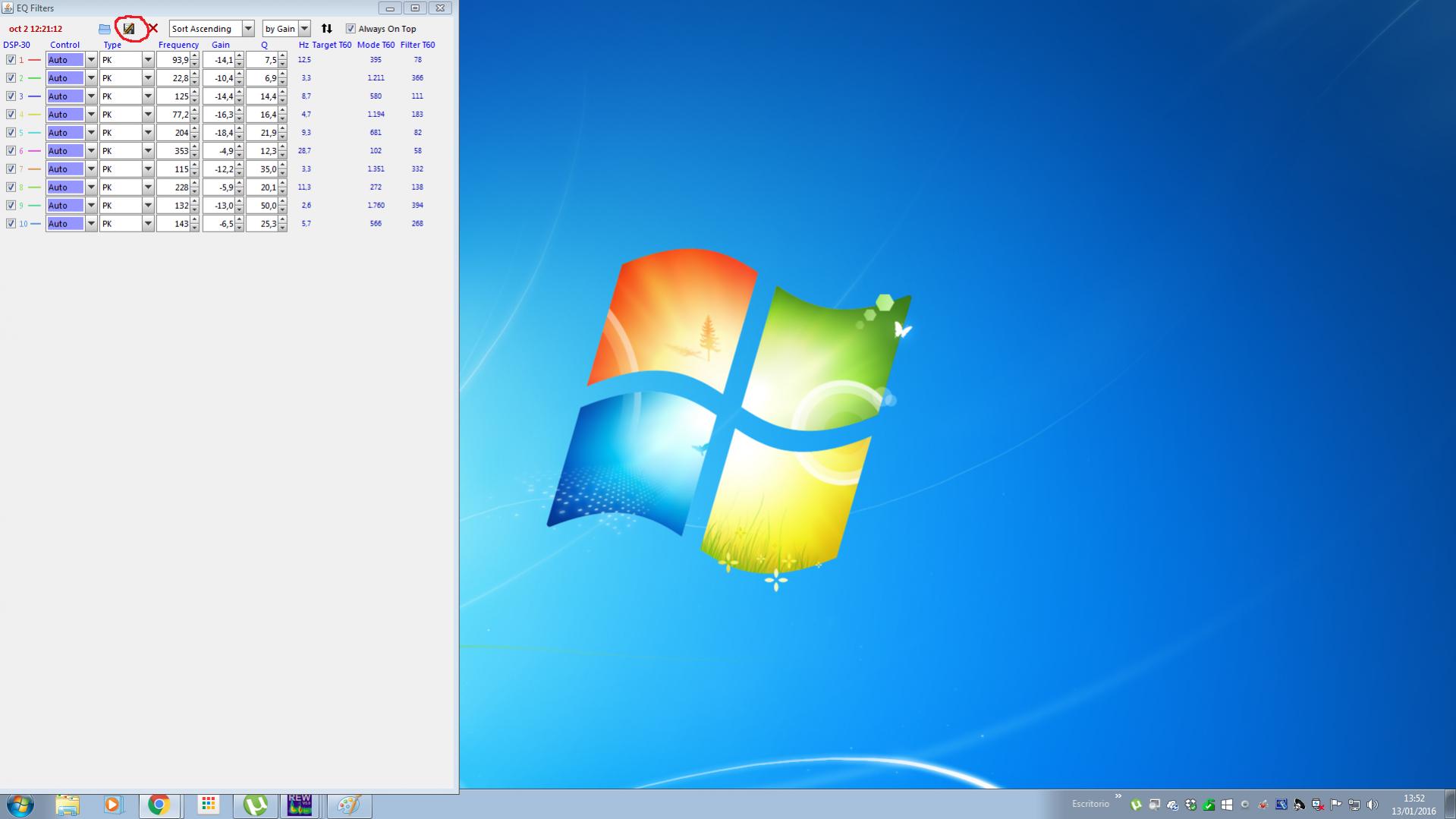Click the gain field showing -5,9
Viewport: 1456px width, 819px height.
tap(219, 187)
